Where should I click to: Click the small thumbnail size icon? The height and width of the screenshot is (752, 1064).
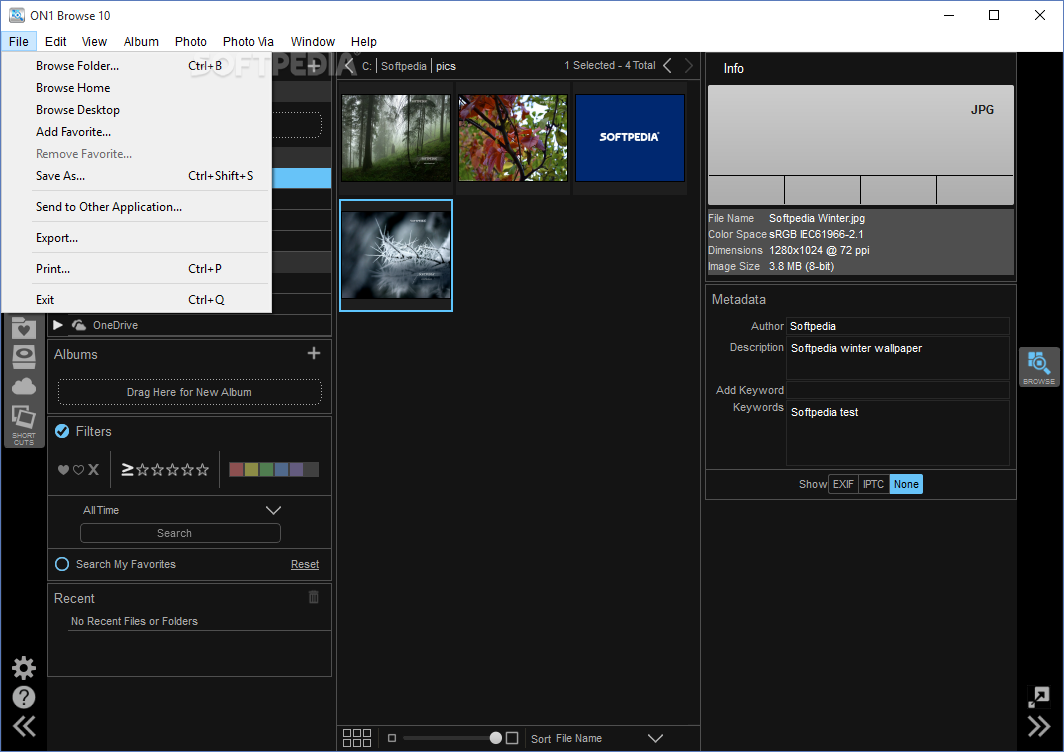coord(392,738)
